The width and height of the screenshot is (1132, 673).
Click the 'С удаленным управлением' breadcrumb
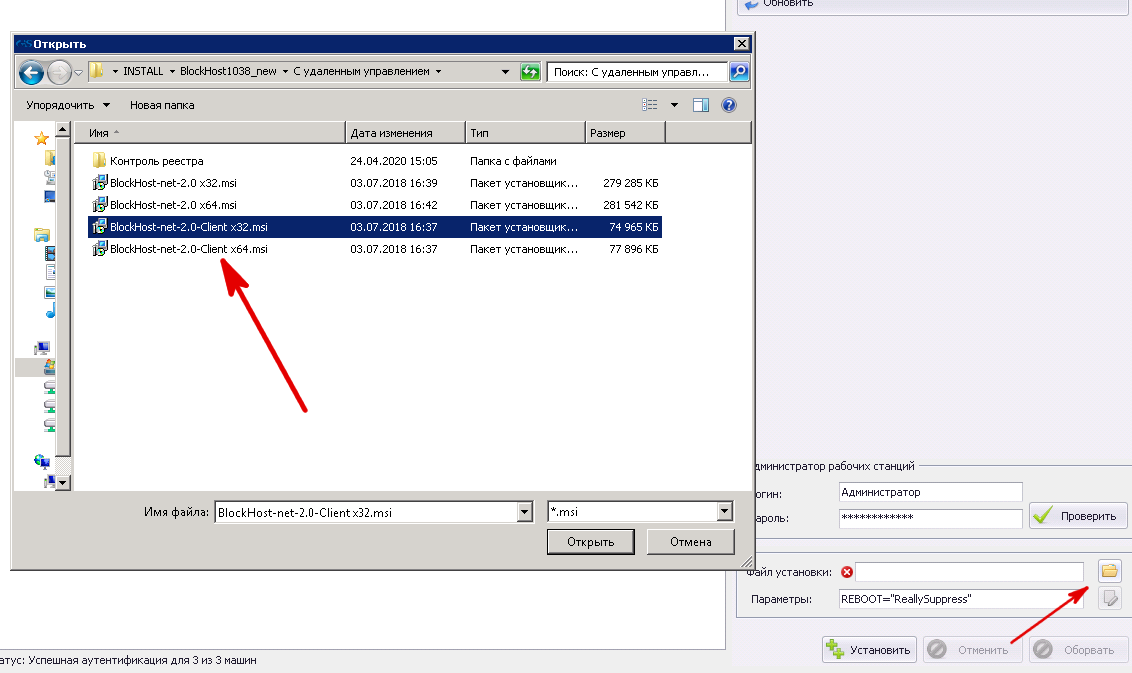pyautogui.click(x=361, y=71)
